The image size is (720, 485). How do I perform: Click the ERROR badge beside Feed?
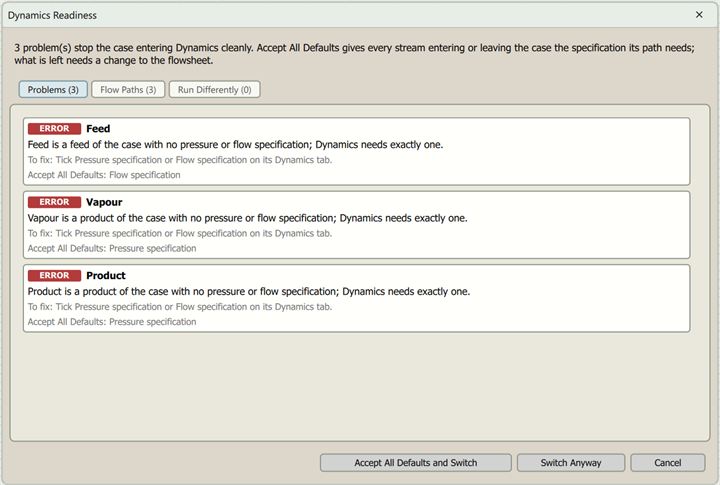point(54,129)
